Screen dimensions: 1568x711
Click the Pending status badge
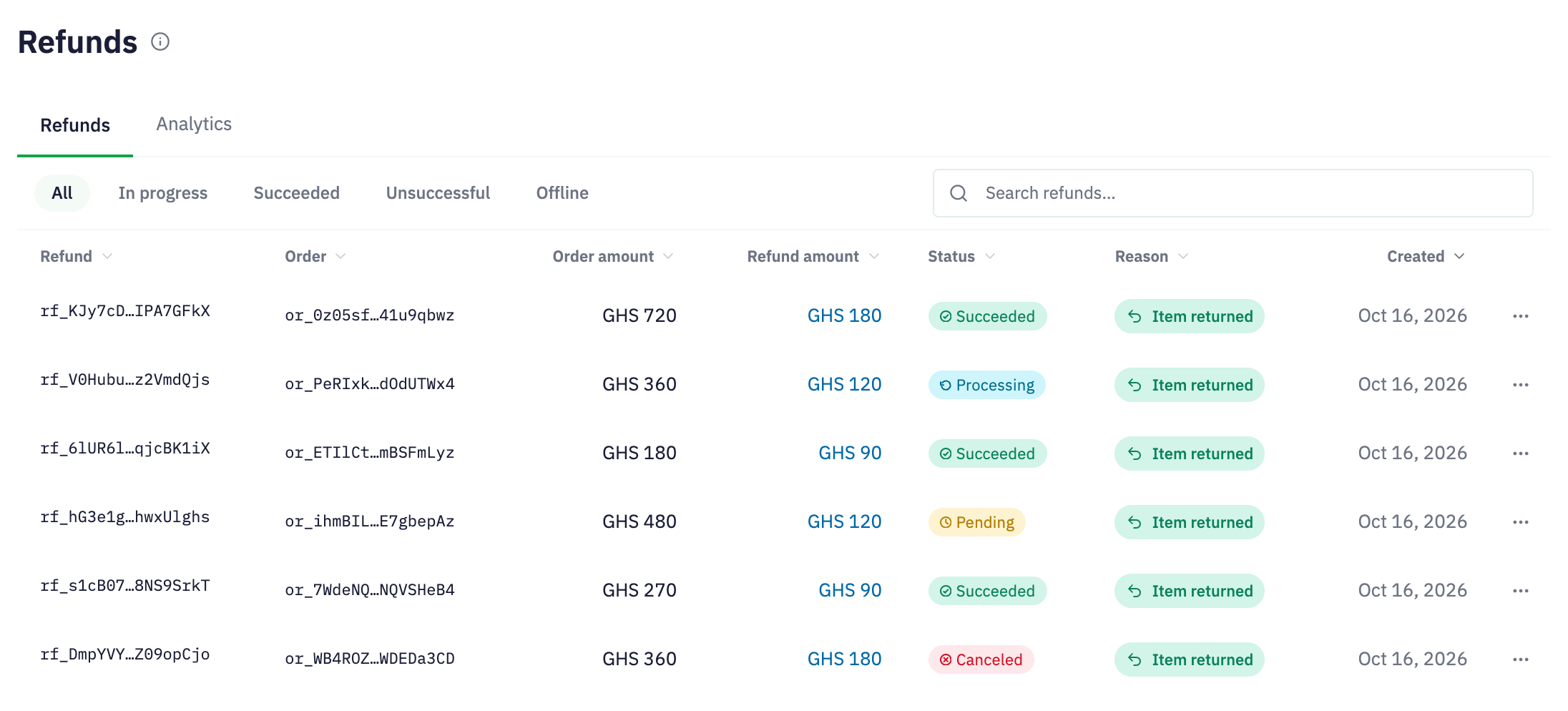[x=977, y=522]
